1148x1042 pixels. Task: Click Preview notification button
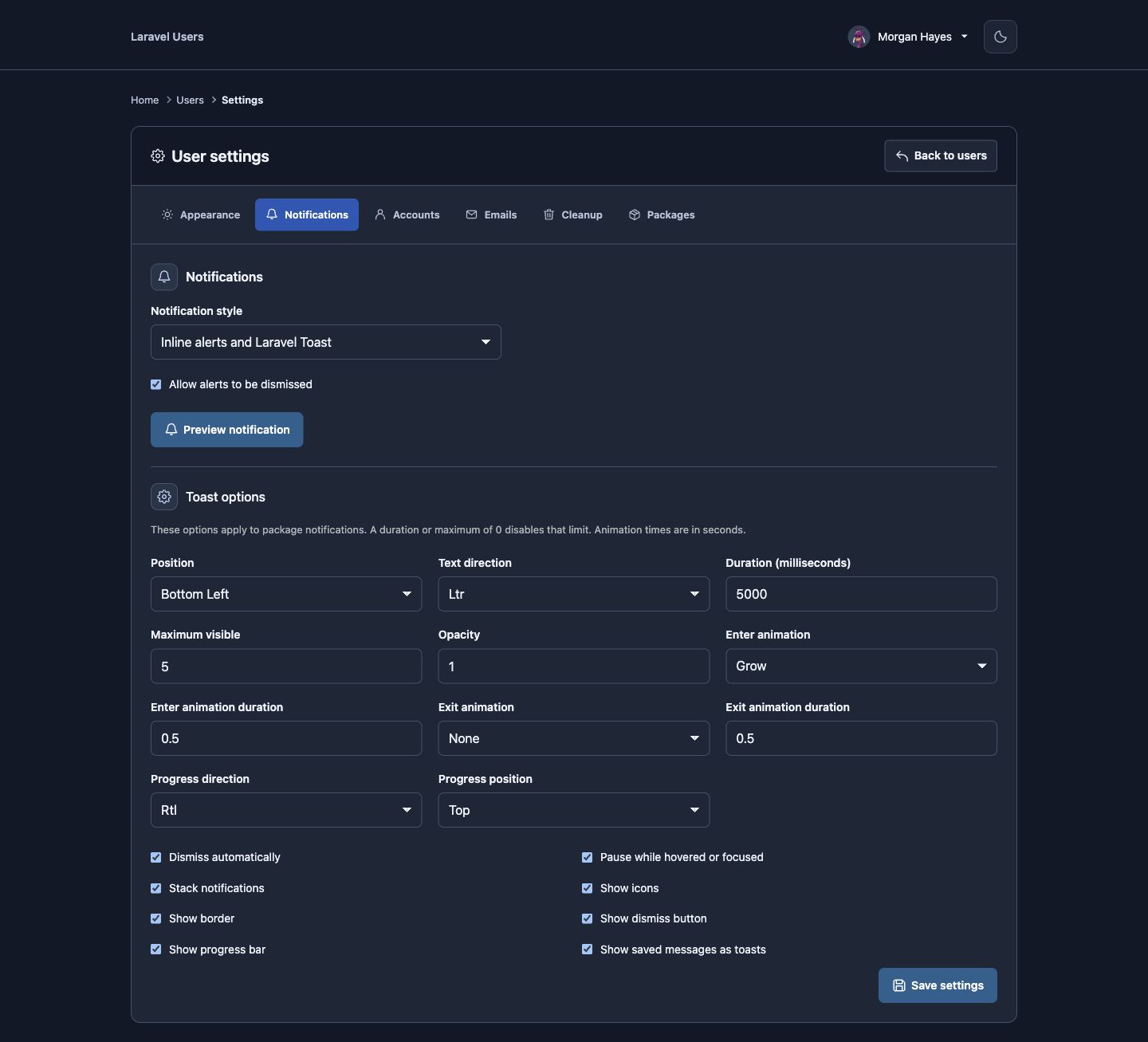(x=227, y=430)
